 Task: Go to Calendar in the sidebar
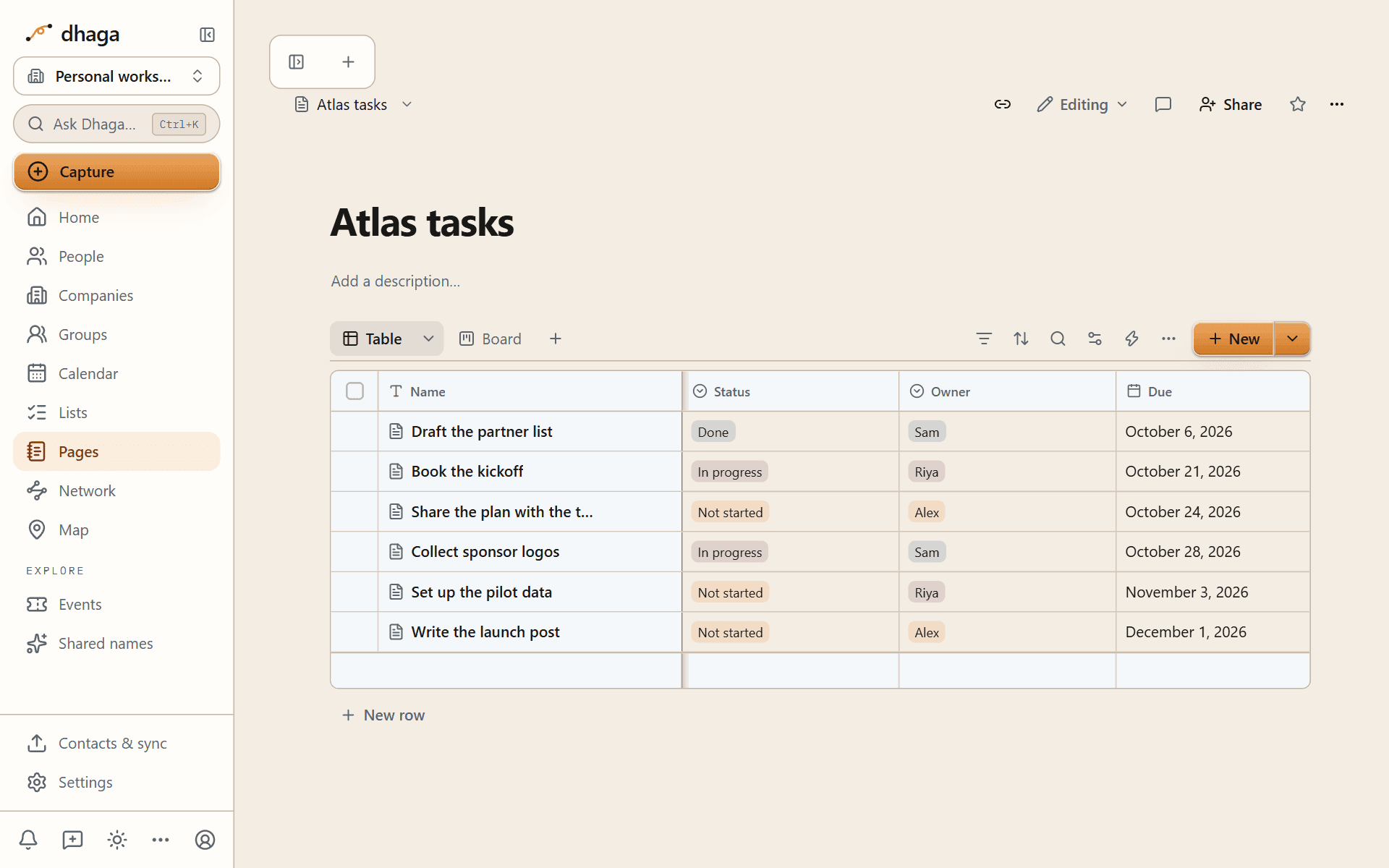(116, 373)
